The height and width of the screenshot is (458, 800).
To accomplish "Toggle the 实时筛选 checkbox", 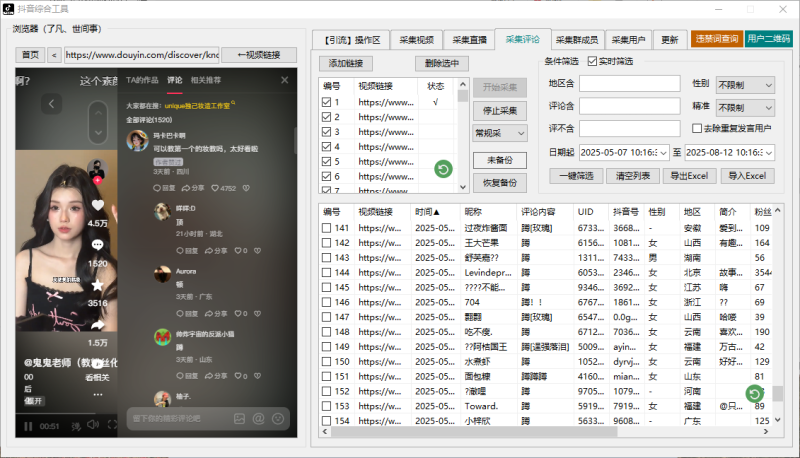I will [x=593, y=62].
